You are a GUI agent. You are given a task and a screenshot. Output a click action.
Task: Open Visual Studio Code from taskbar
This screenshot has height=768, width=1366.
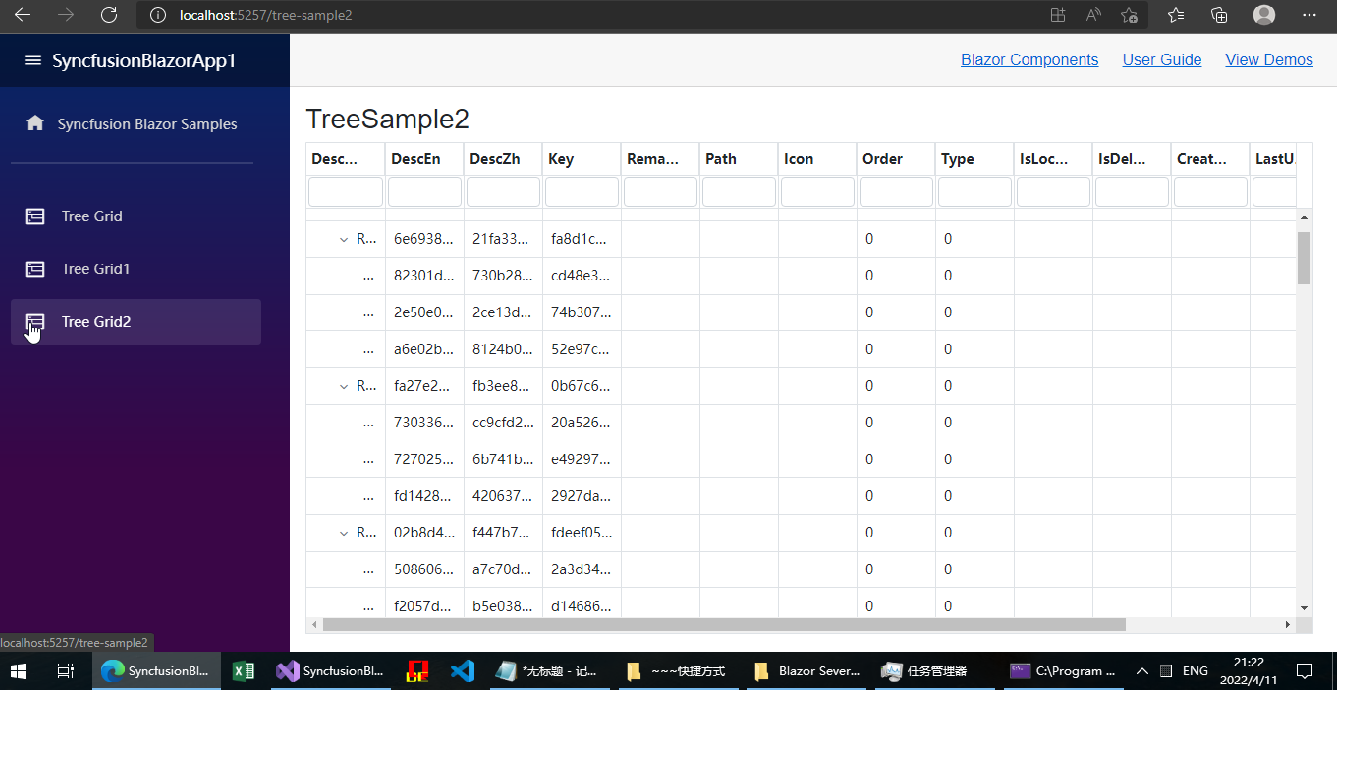click(x=462, y=671)
